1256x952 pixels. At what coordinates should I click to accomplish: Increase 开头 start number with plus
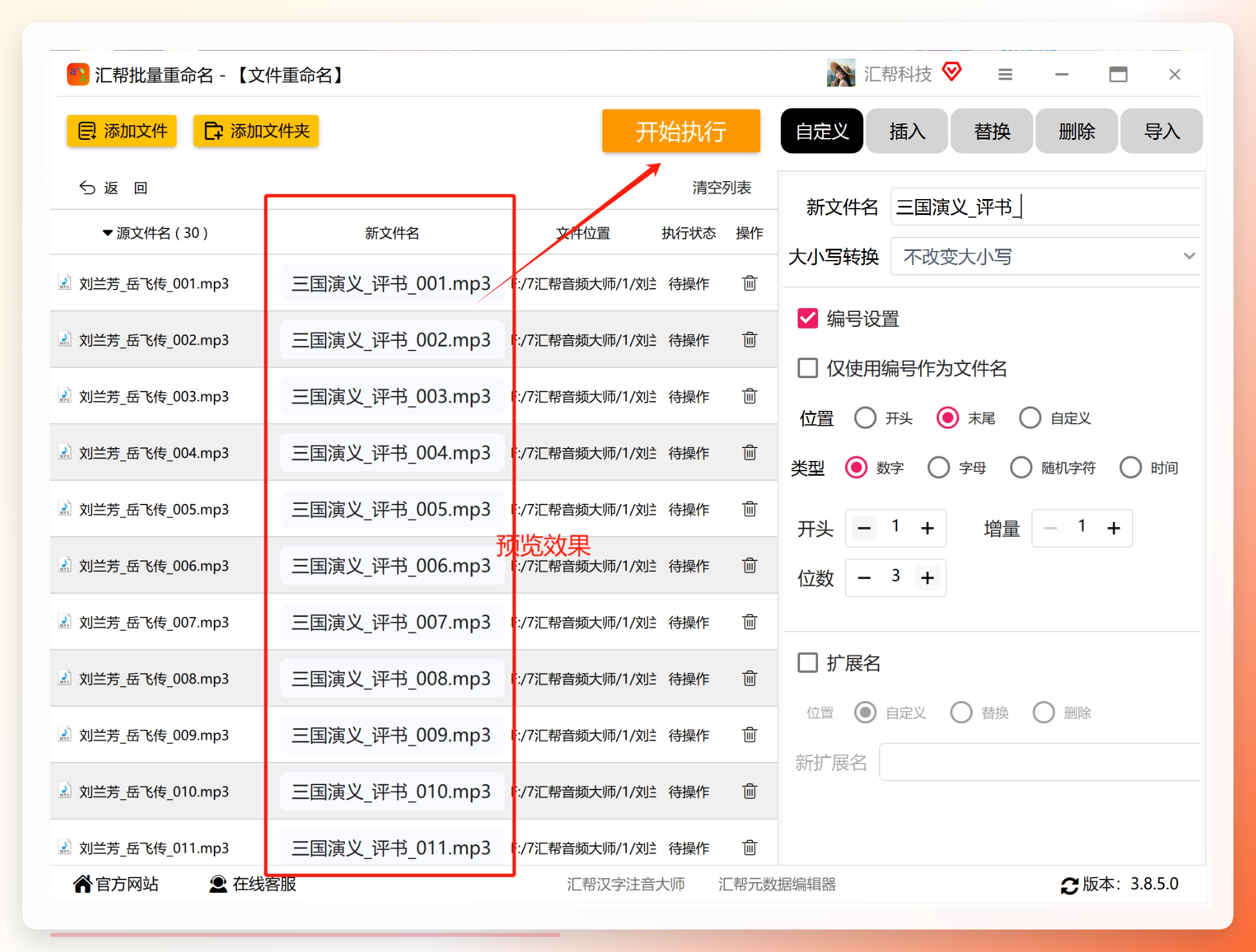(927, 528)
